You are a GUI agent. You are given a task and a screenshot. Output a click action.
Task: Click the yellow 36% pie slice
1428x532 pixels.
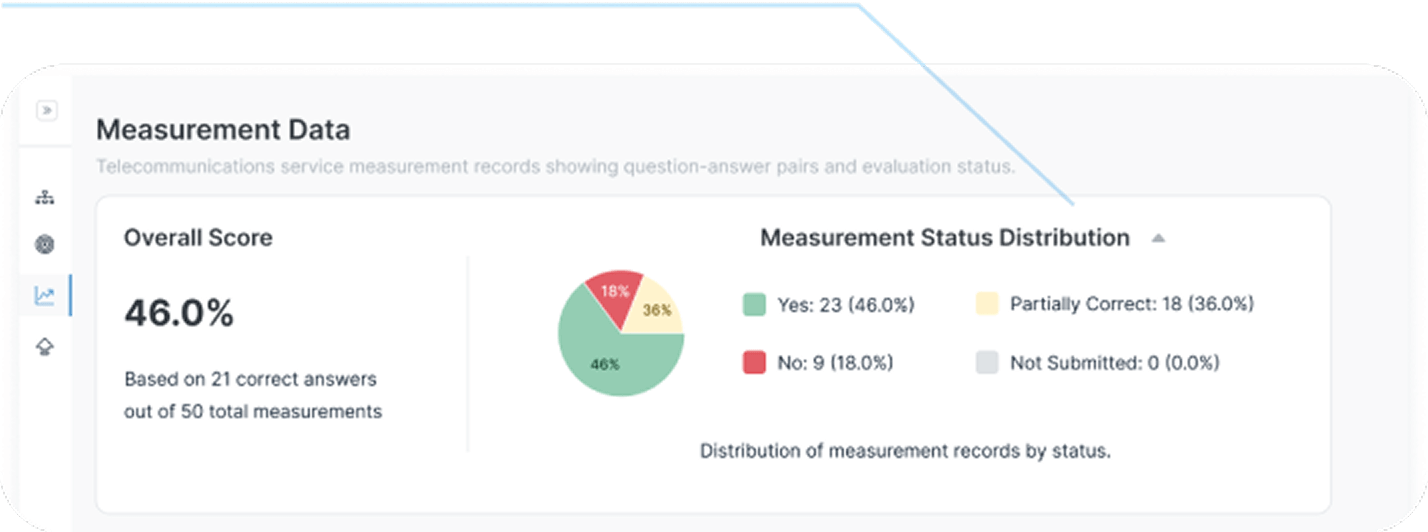coord(657,310)
